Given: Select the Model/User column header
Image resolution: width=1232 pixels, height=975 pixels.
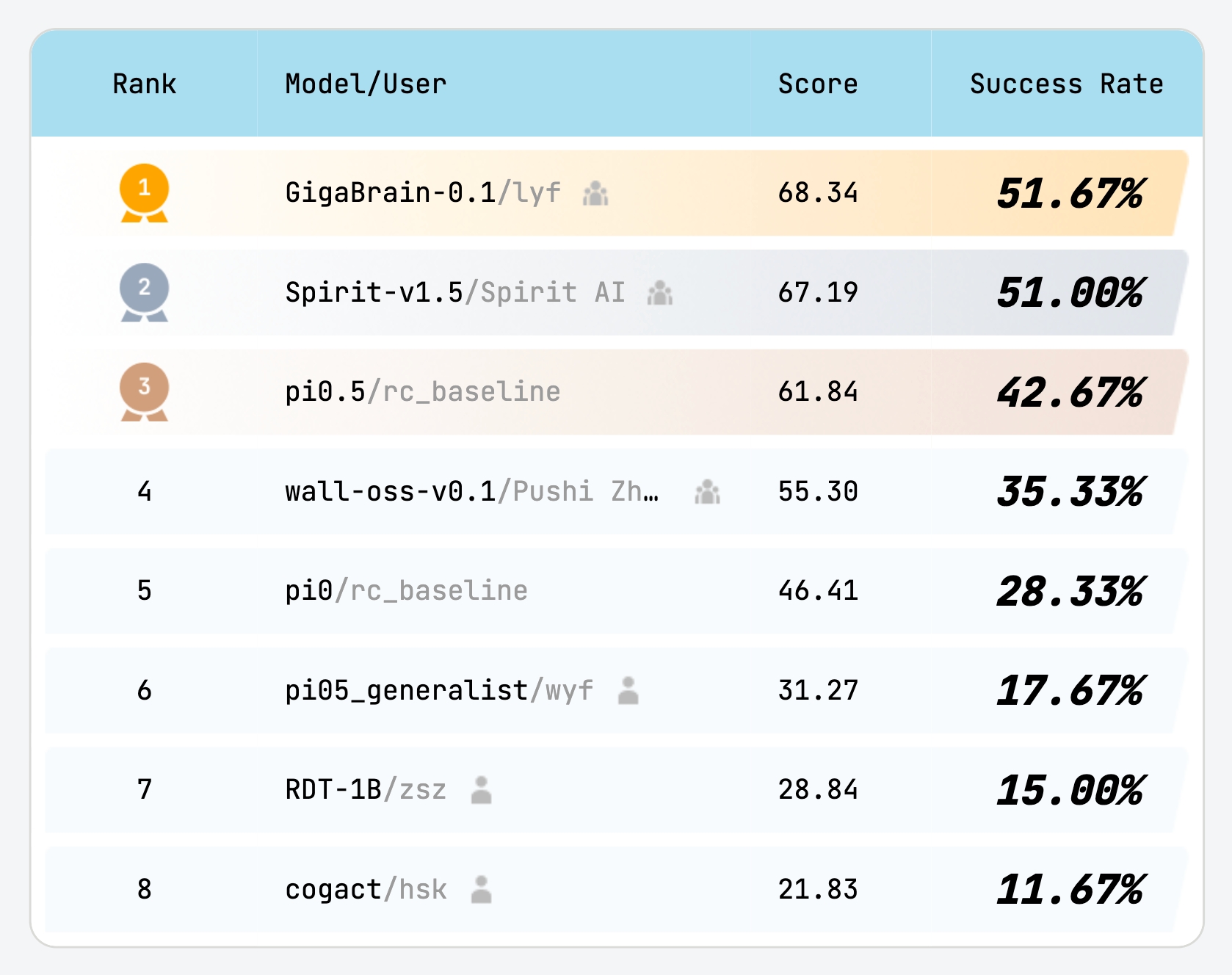Looking at the screenshot, I should pyautogui.click(x=365, y=84).
